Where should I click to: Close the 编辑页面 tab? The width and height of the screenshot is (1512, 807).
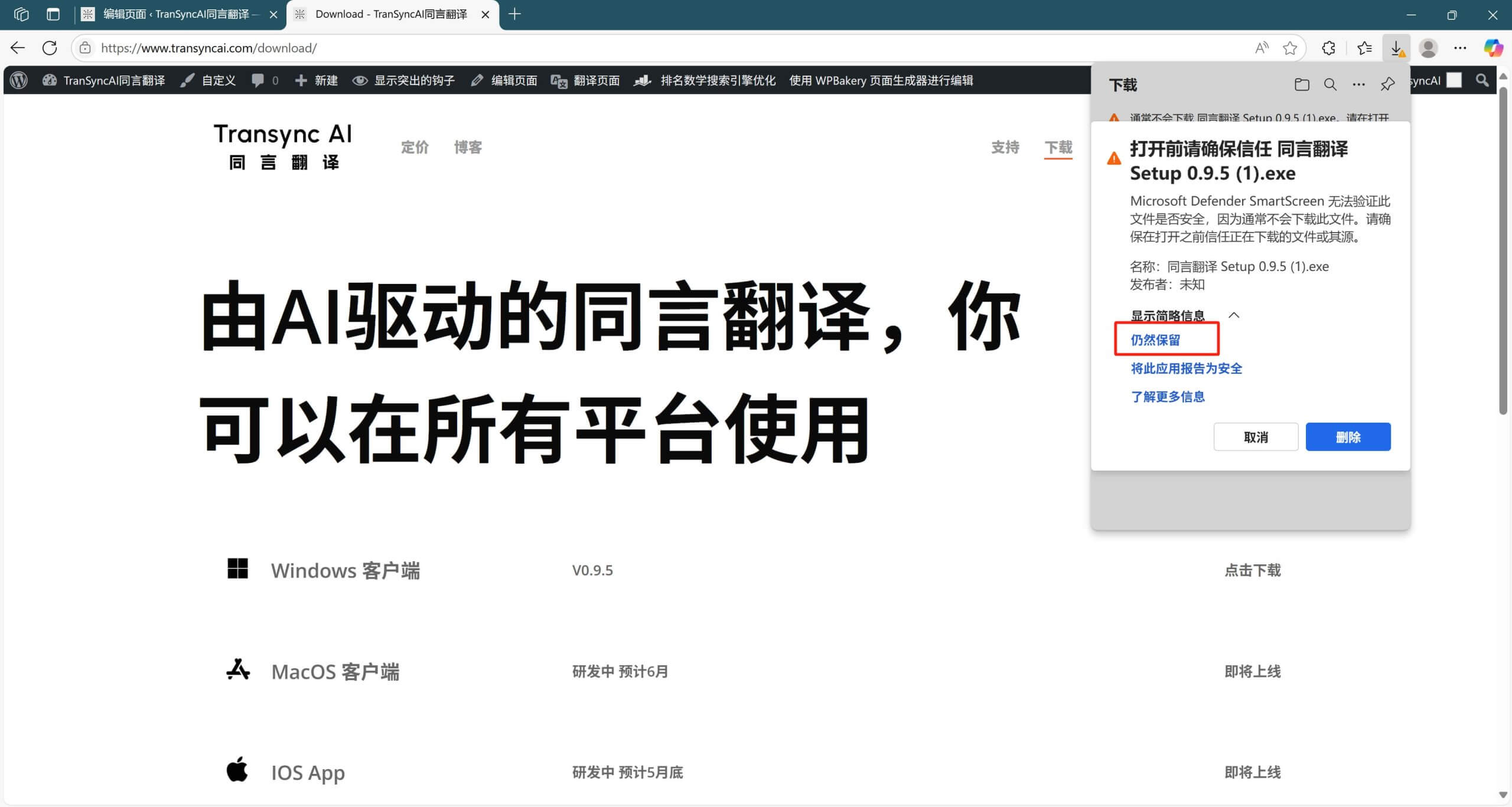point(273,14)
